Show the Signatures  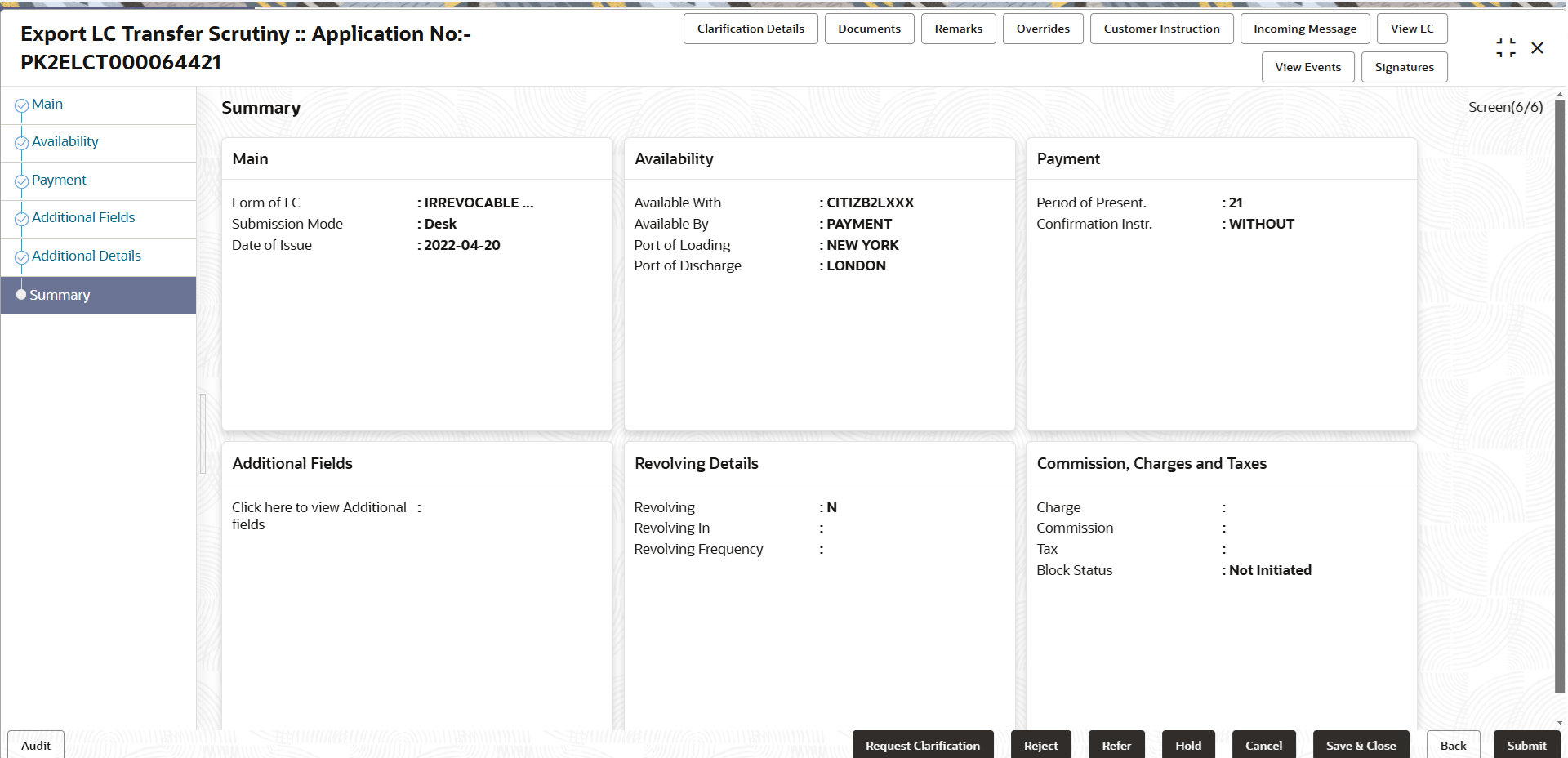point(1405,67)
